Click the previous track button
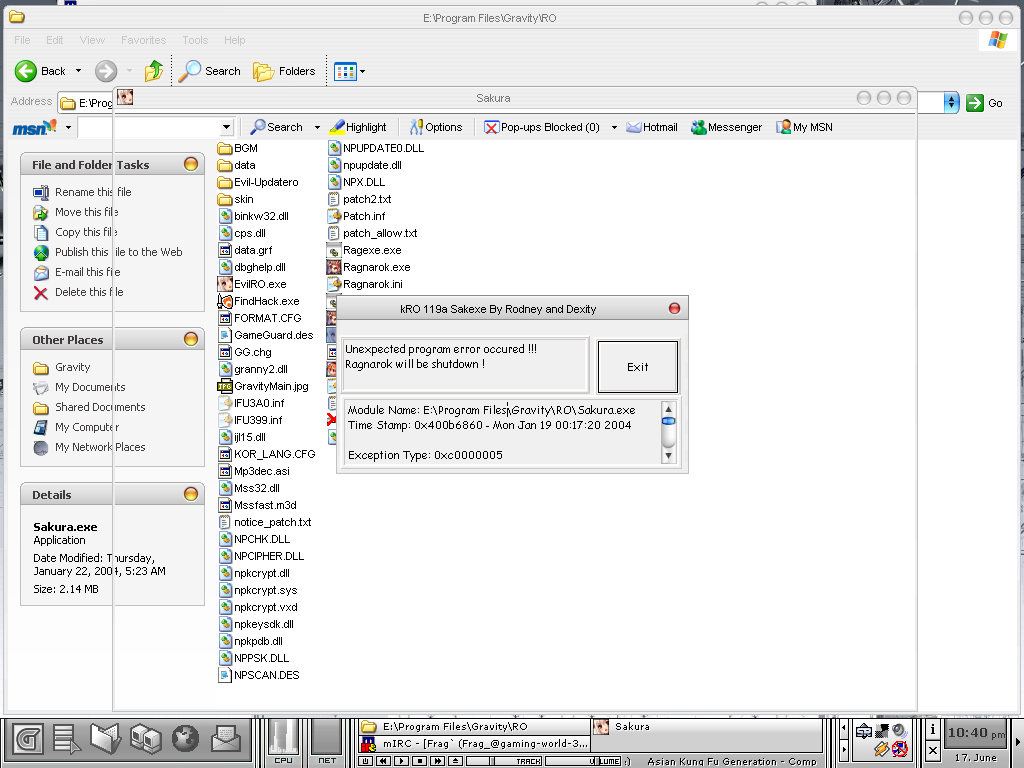Viewport: 1024px width, 768px height. click(384, 761)
